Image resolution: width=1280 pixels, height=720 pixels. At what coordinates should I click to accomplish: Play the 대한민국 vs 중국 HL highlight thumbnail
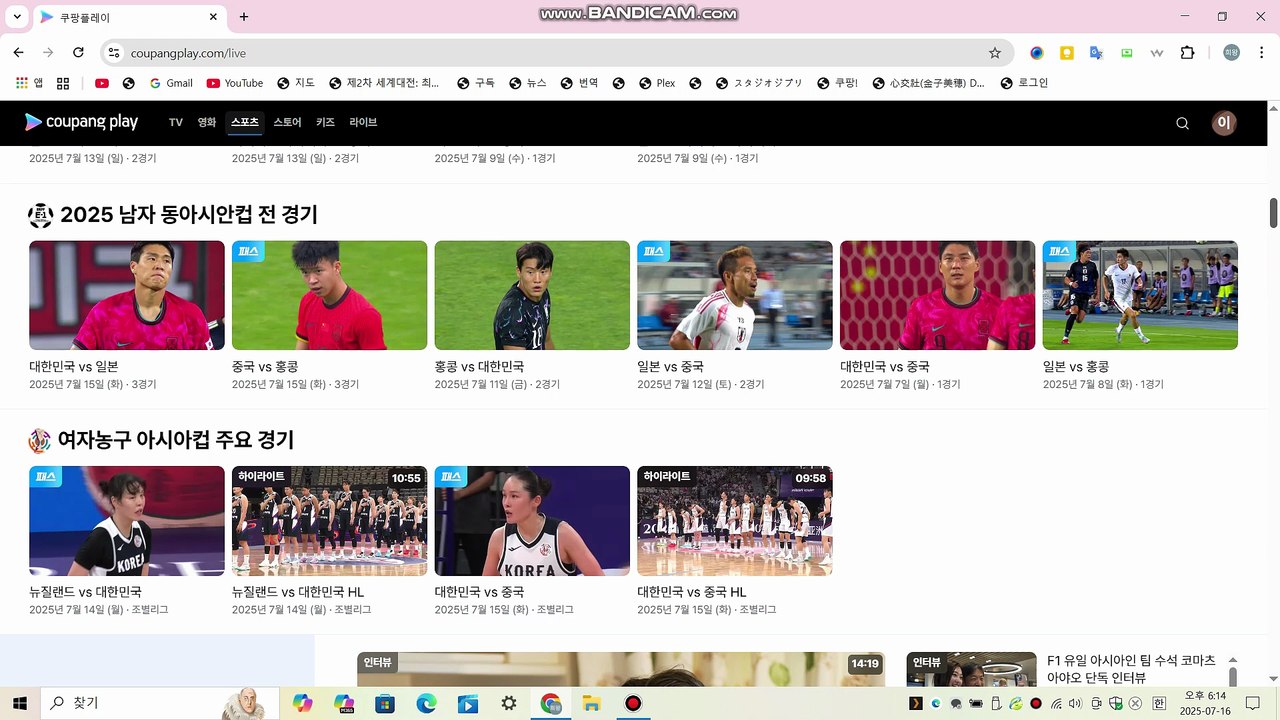tap(735, 521)
